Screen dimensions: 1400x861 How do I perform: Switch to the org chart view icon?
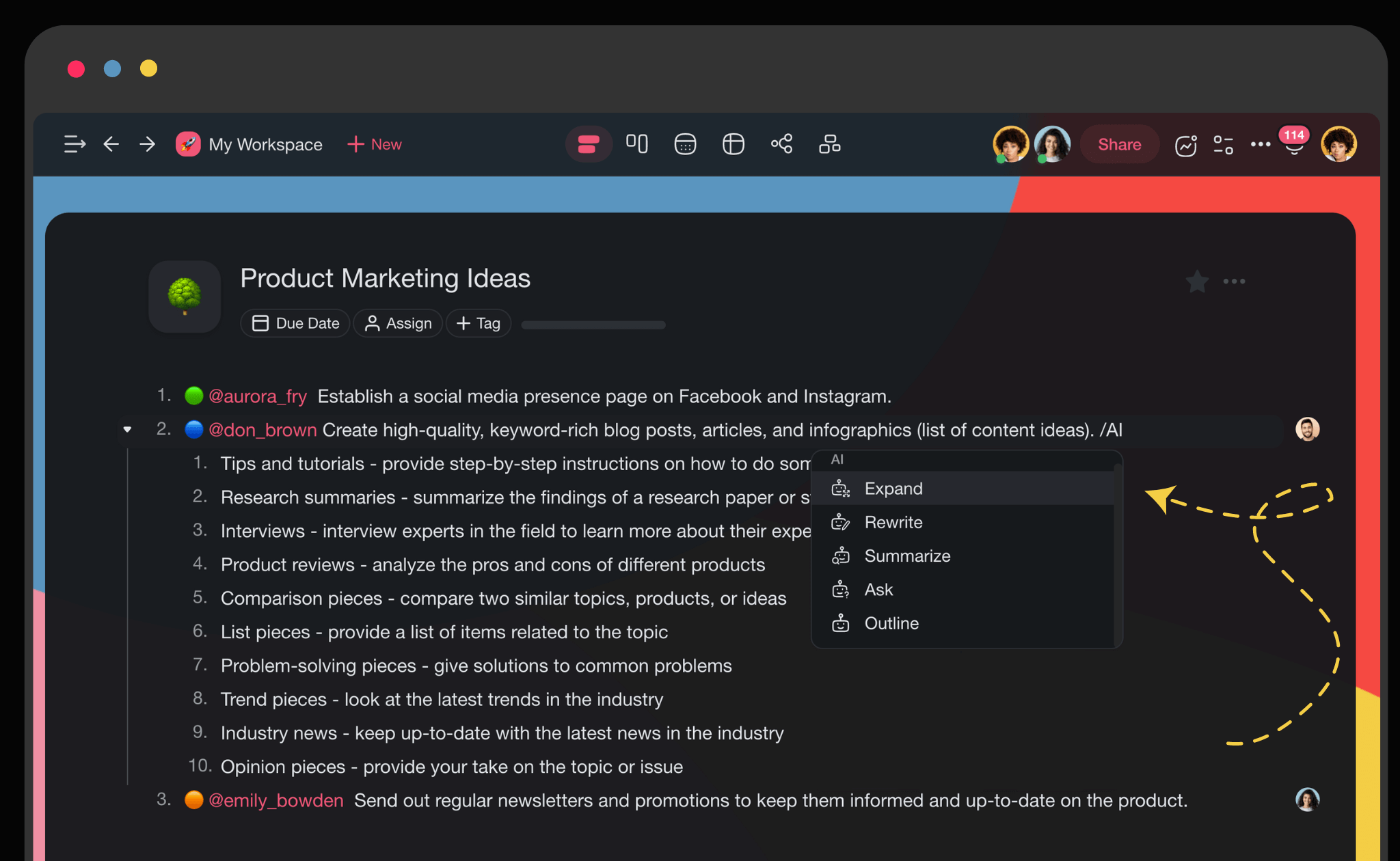[x=830, y=144]
